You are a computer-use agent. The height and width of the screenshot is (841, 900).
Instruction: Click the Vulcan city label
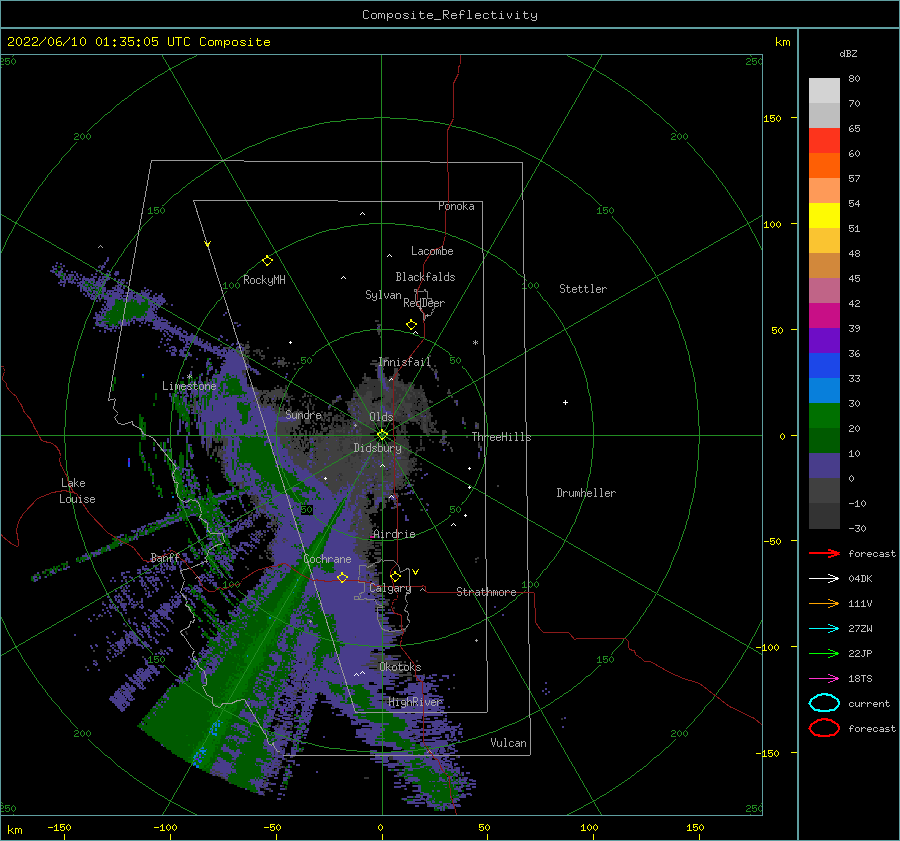click(x=509, y=743)
